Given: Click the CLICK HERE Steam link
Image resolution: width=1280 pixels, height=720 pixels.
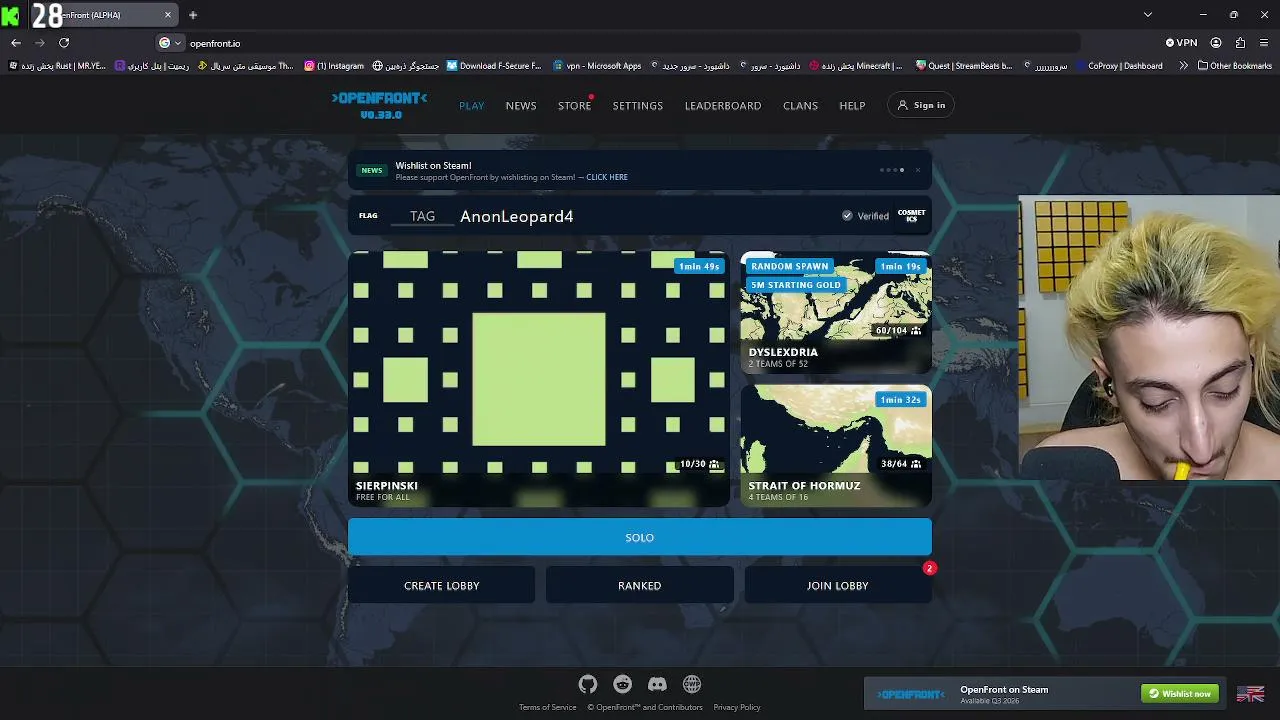Looking at the screenshot, I should click(x=607, y=177).
